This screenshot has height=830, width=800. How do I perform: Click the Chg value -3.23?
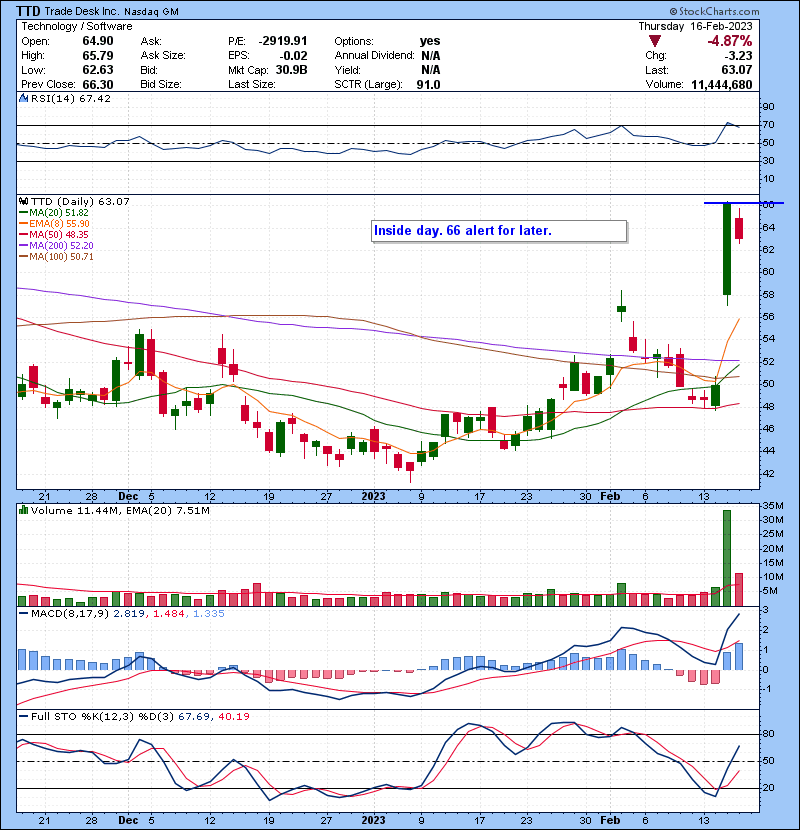tap(738, 56)
